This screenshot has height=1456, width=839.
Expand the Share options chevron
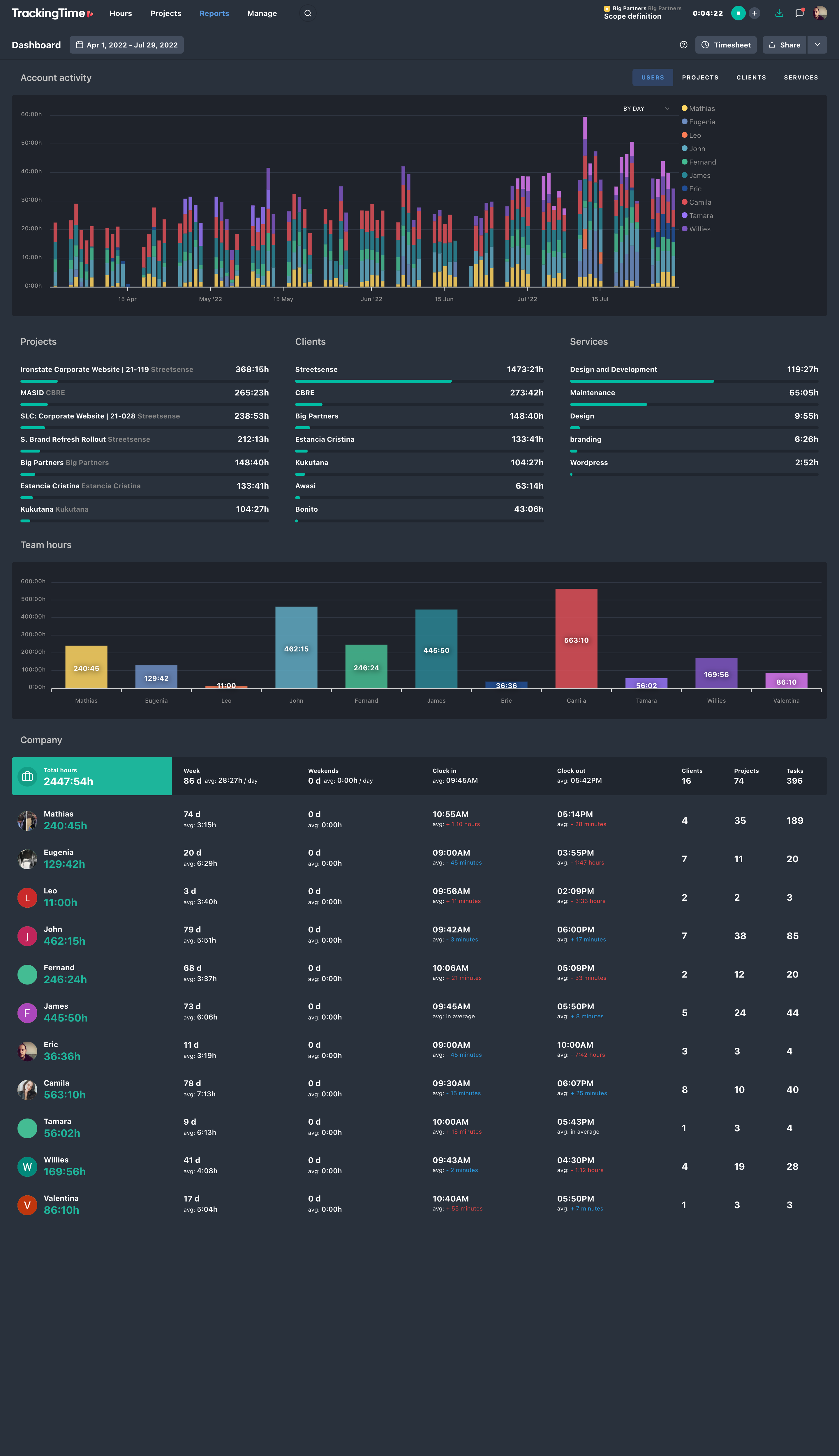[817, 44]
